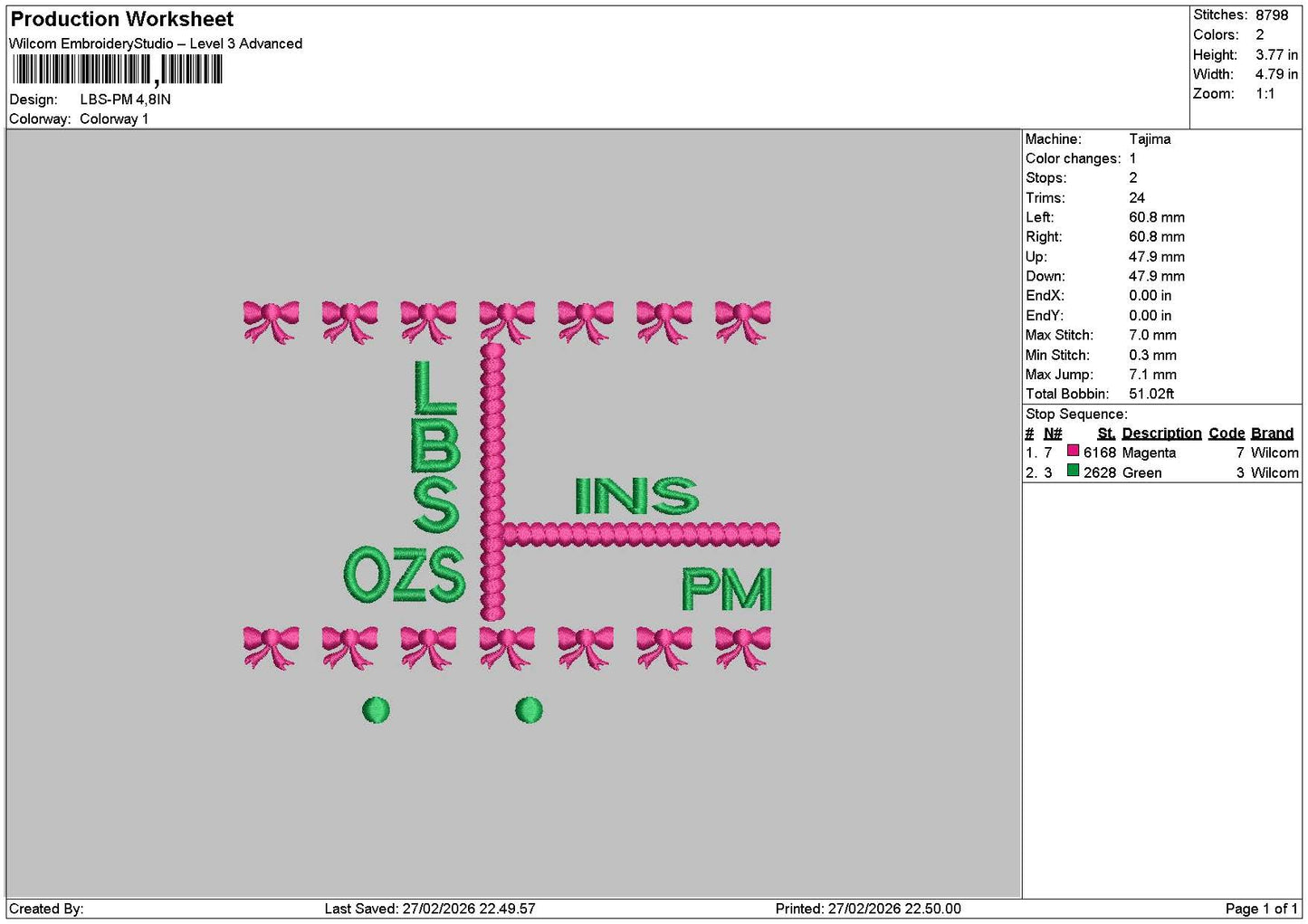Click the green INS lettering in the design

(636, 496)
